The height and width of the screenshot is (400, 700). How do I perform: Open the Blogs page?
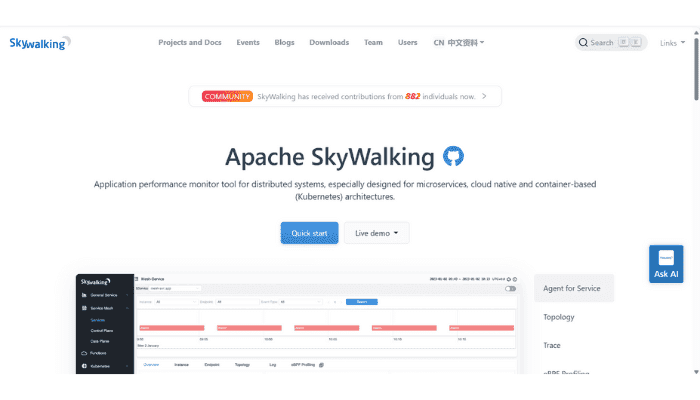pyautogui.click(x=284, y=42)
